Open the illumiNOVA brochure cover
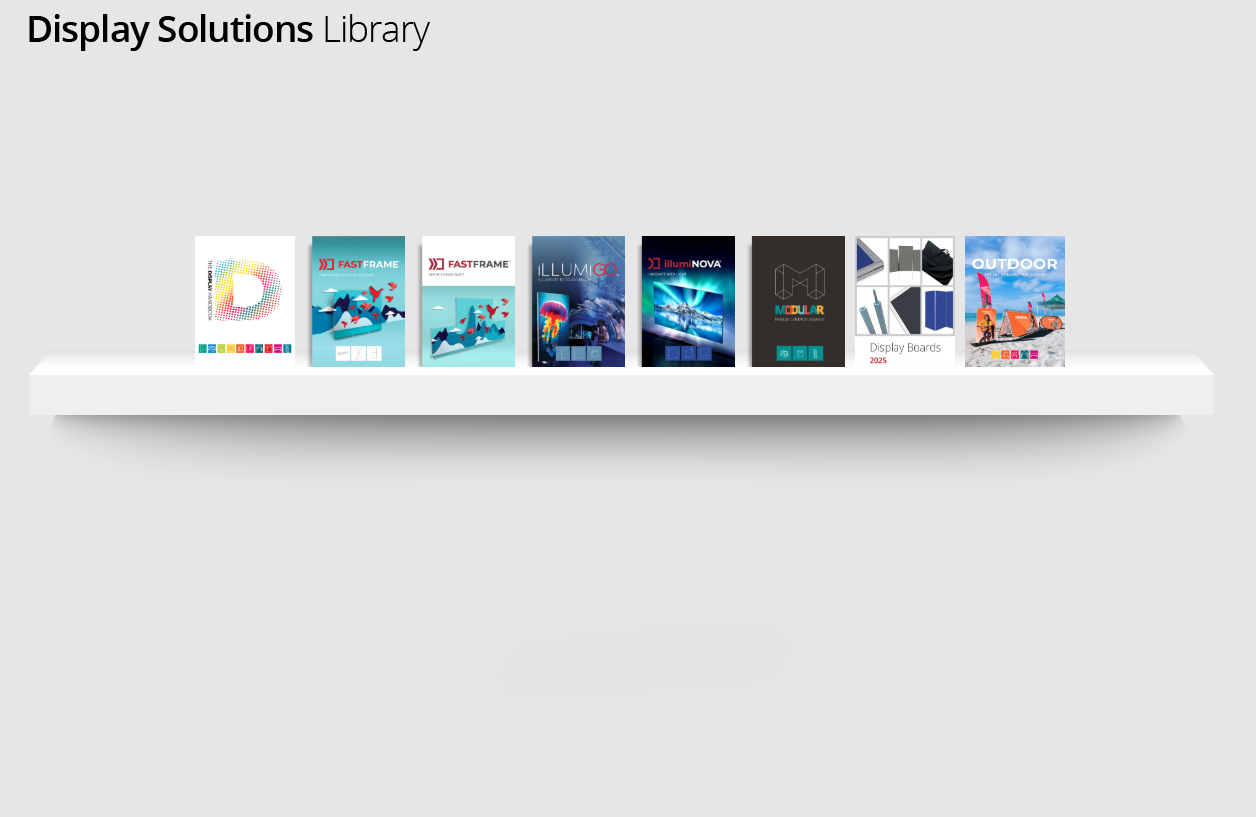1256x817 pixels. 688,301
